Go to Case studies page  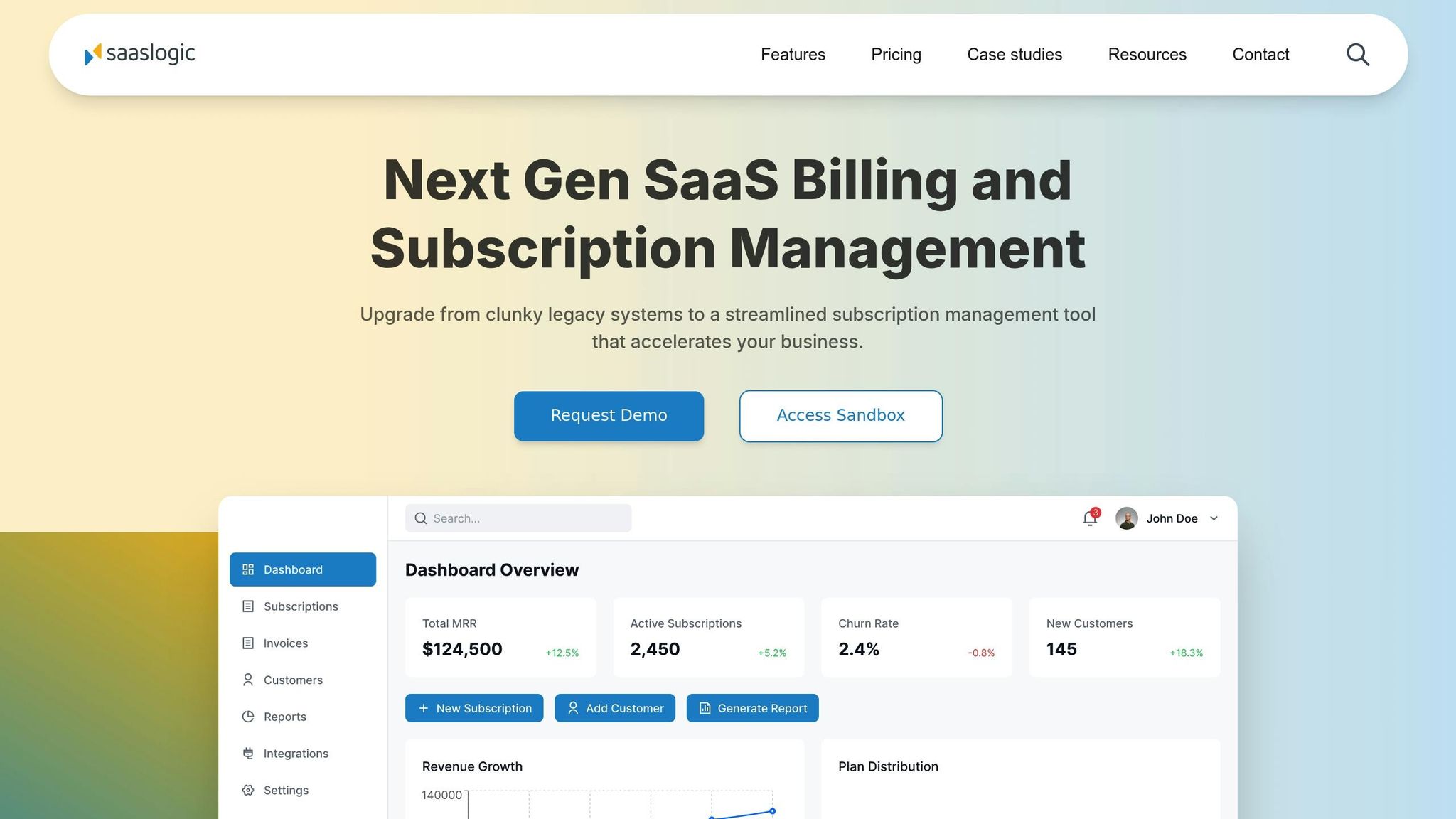1015,55
